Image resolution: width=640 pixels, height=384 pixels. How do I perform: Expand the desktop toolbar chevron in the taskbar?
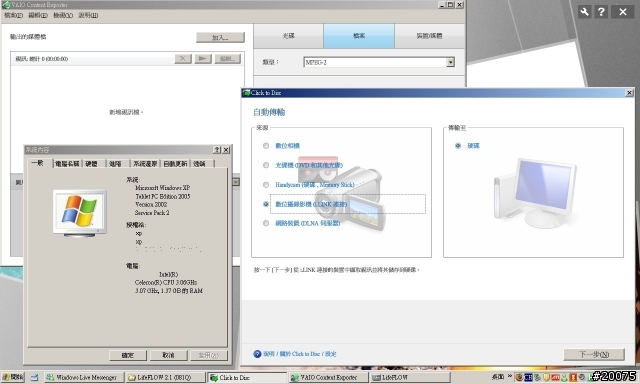pyautogui.click(x=510, y=376)
